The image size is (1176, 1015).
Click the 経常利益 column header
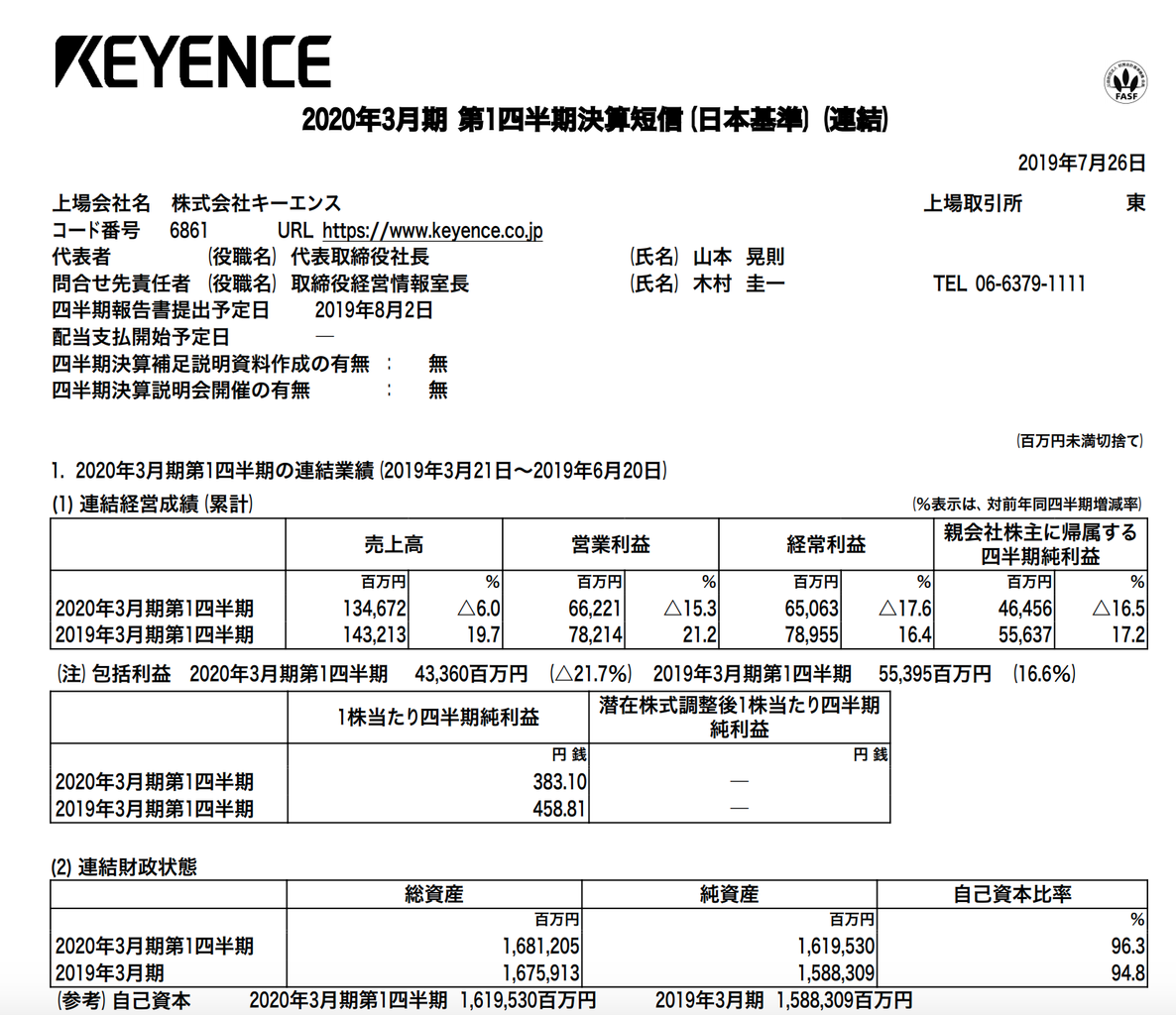826,544
